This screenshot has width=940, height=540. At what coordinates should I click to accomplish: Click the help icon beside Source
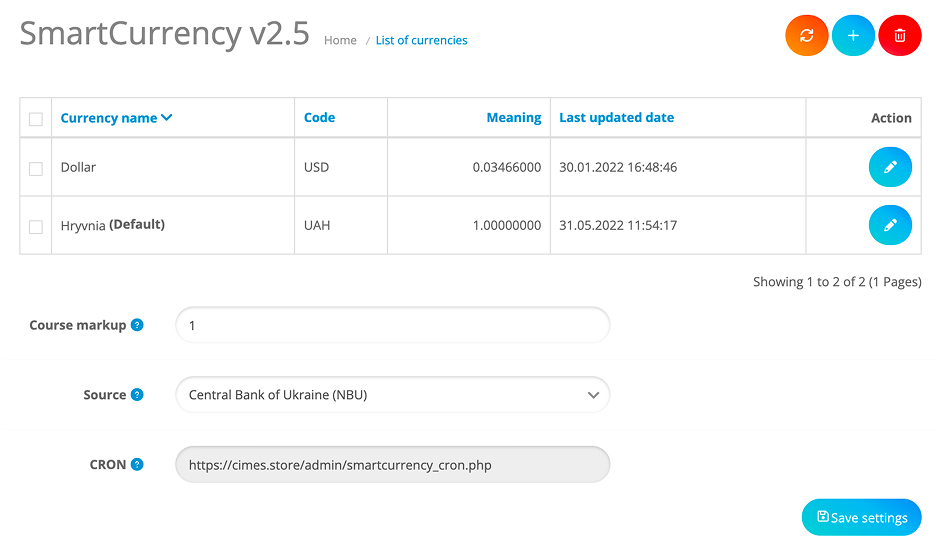tap(137, 395)
